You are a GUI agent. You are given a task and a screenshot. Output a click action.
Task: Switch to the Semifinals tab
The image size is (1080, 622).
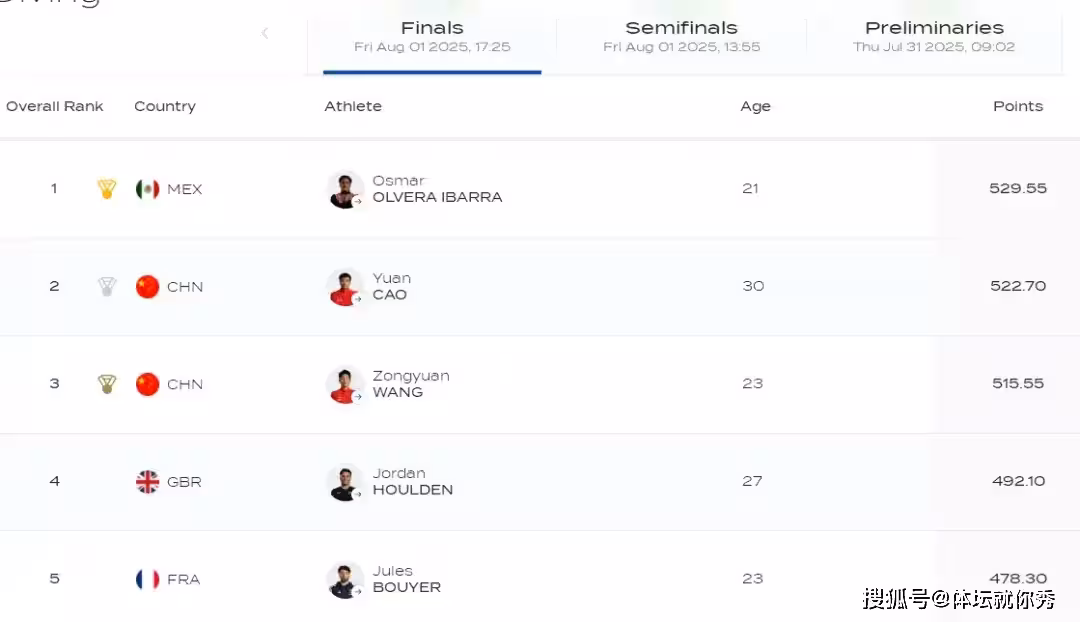click(x=681, y=36)
